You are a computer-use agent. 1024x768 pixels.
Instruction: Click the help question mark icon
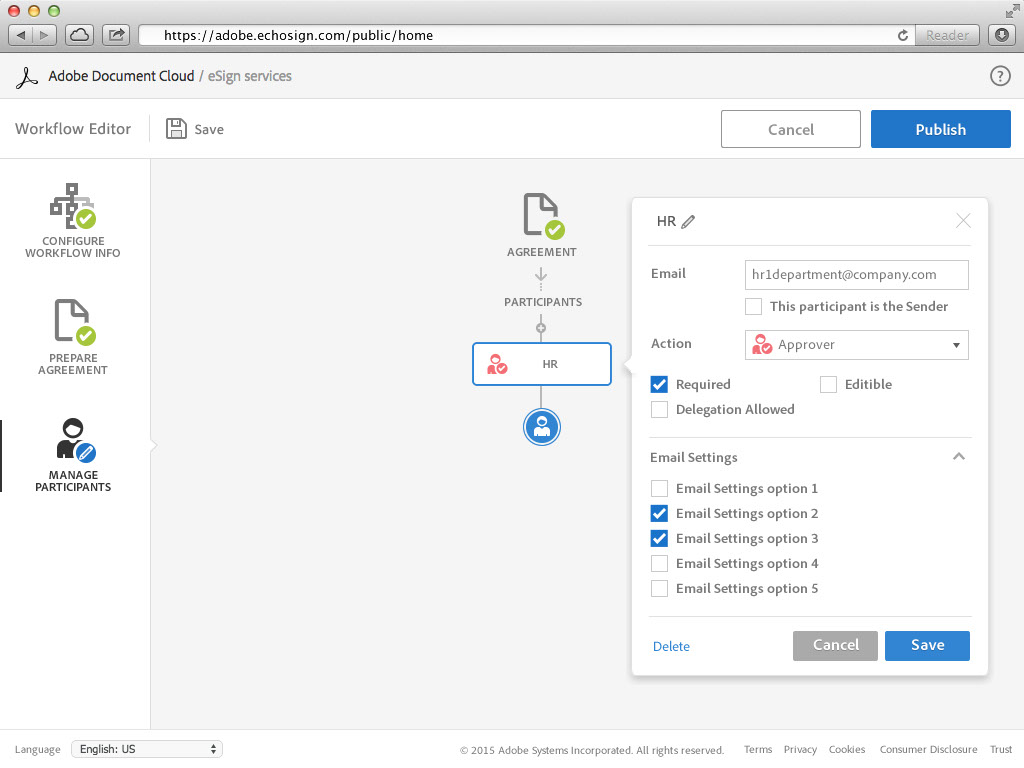(x=999, y=76)
